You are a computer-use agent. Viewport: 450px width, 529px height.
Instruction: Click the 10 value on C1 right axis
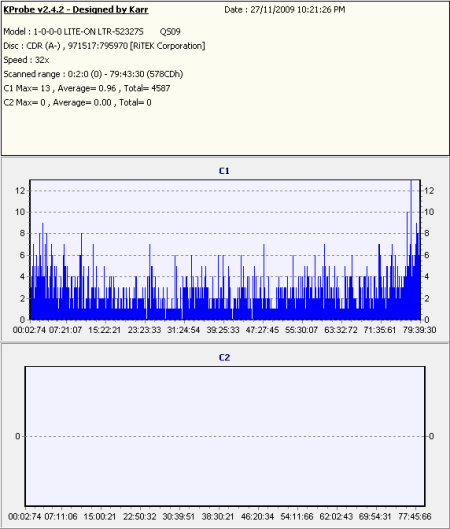[x=429, y=212]
